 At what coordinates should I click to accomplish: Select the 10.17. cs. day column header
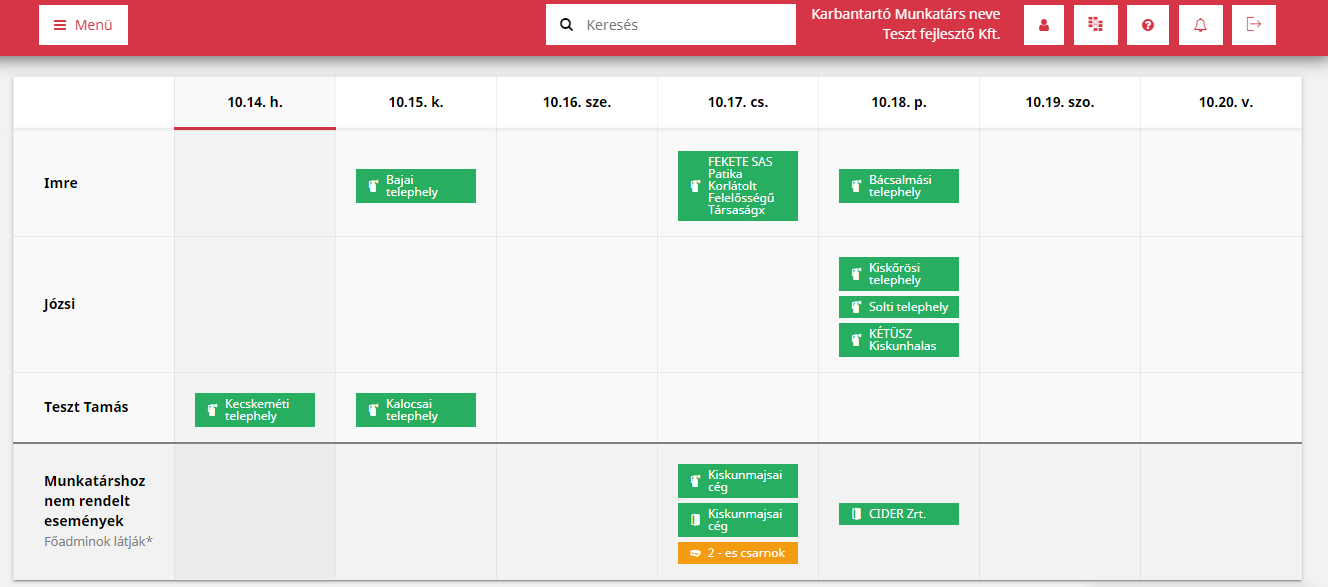[738, 102]
